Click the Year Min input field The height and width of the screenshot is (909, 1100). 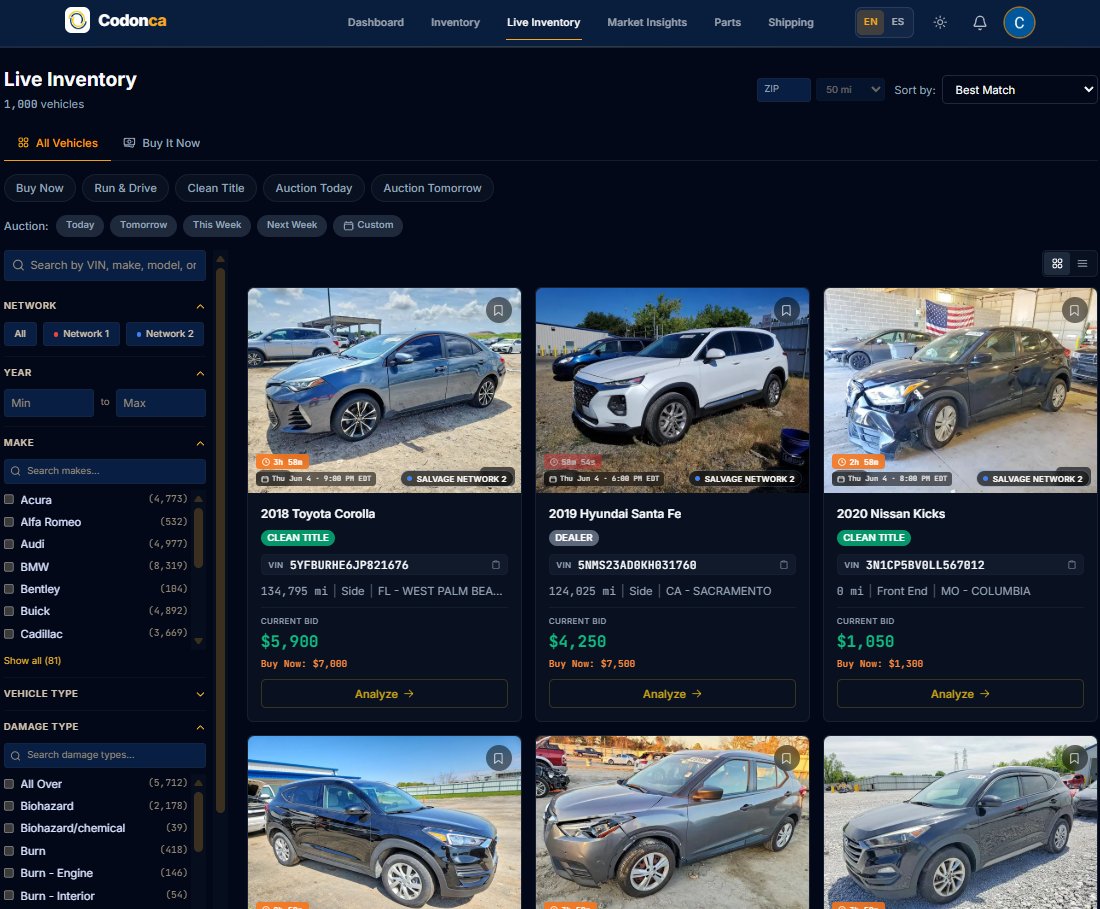point(48,403)
